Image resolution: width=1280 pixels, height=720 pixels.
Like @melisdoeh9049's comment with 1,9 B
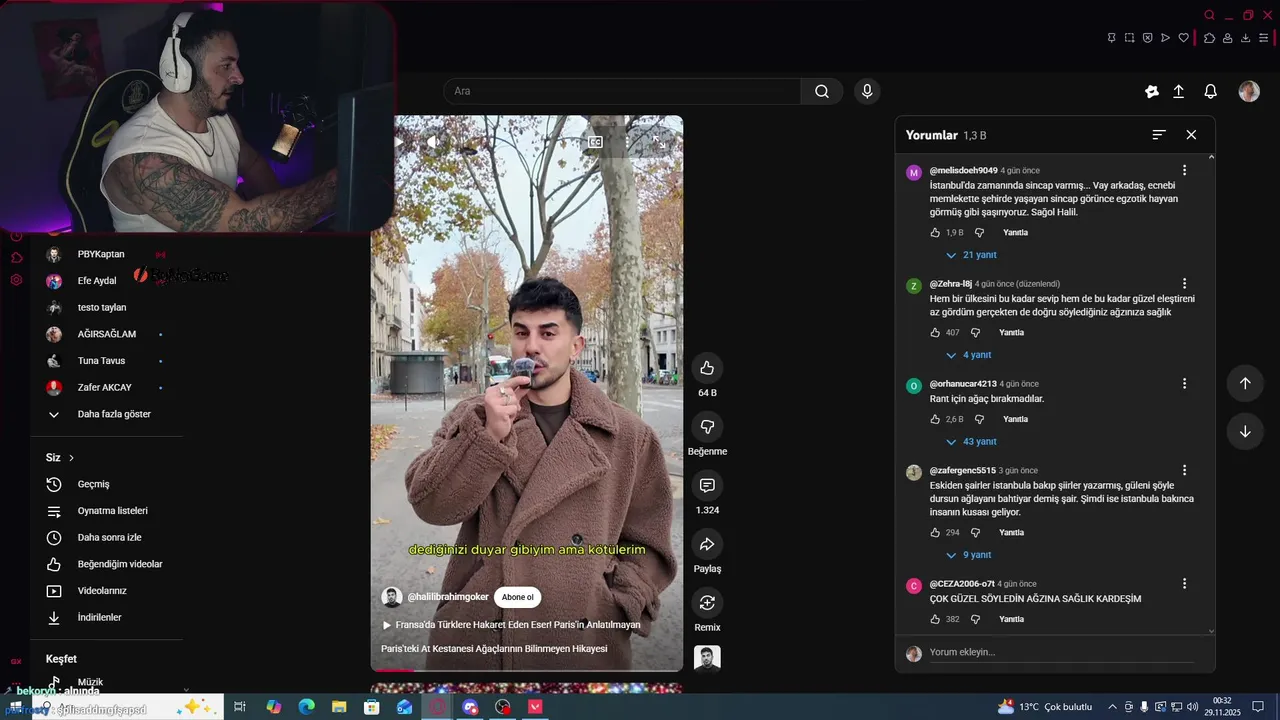[x=935, y=233]
